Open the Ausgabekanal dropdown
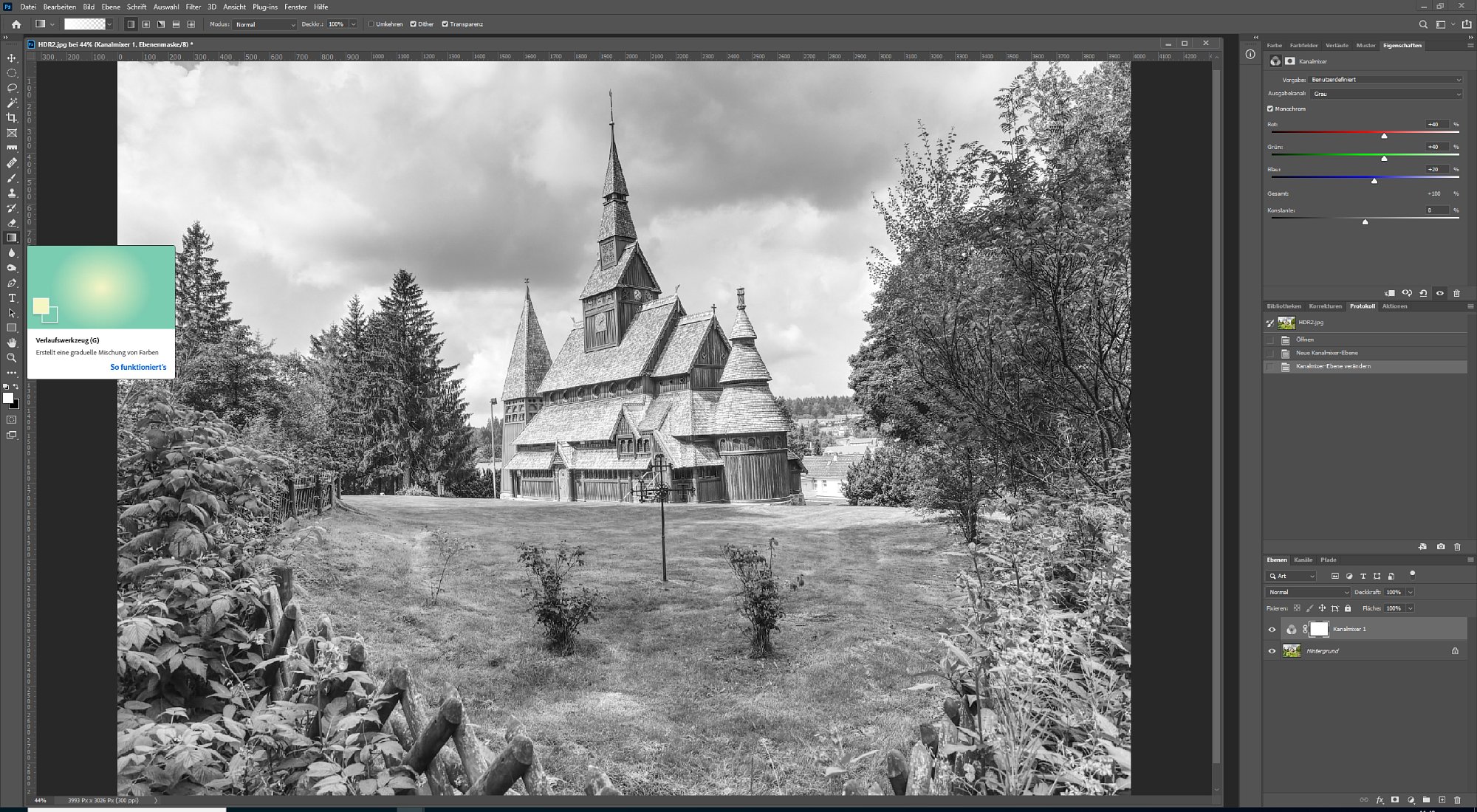Viewport: 1477px width, 812px height. pyautogui.click(x=1385, y=94)
